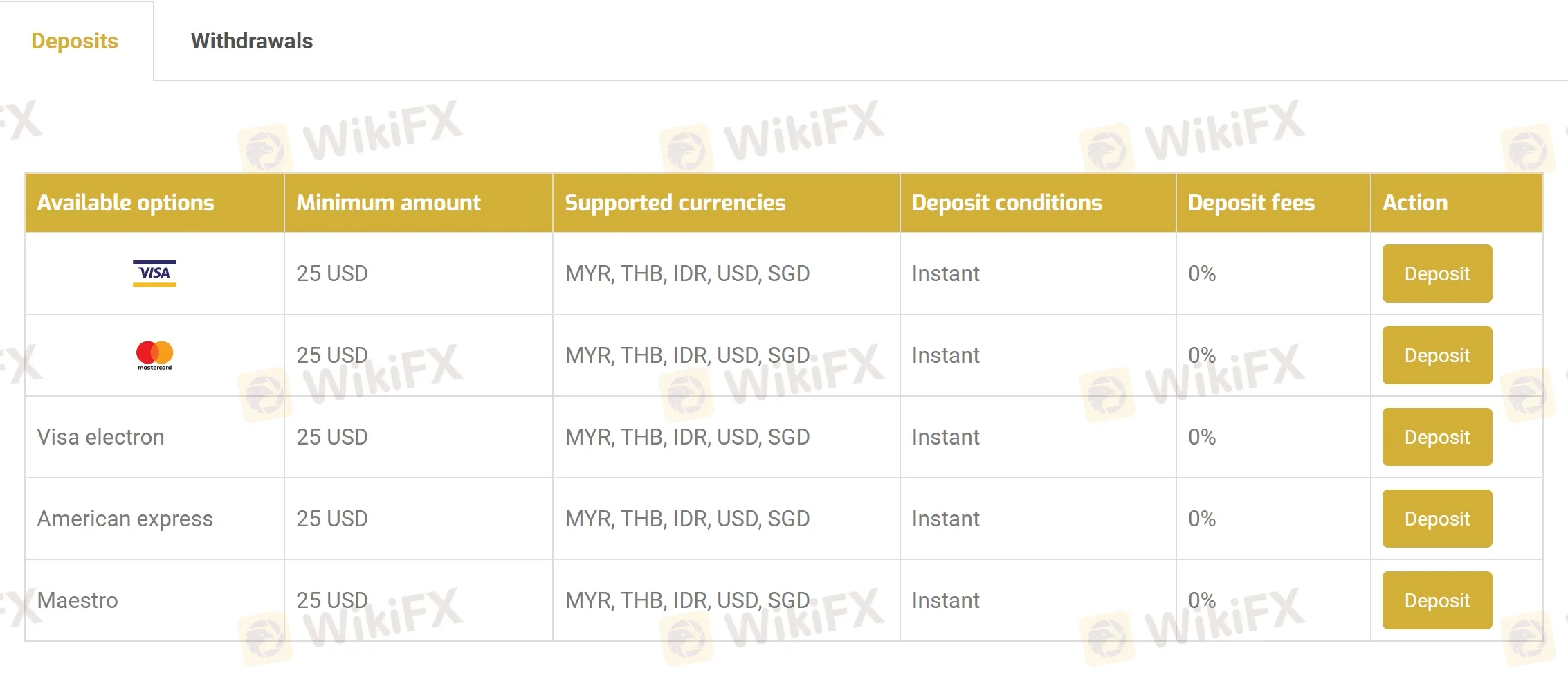Click currencies list in Visa electron row
The image size is (1568, 691).
point(687,437)
